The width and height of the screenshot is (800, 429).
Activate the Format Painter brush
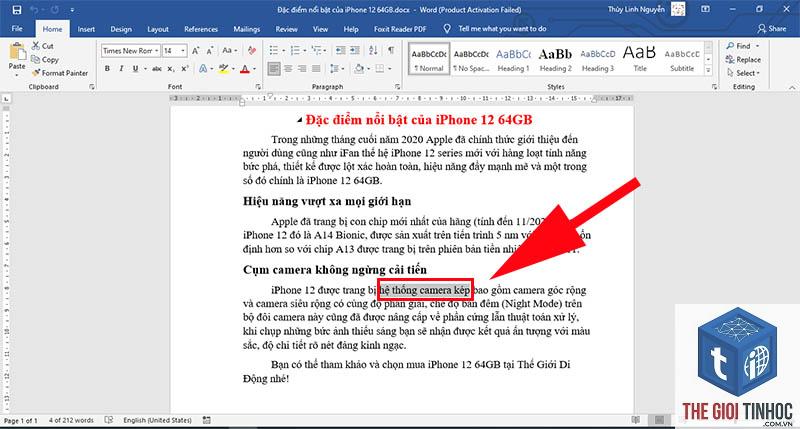click(x=60, y=73)
